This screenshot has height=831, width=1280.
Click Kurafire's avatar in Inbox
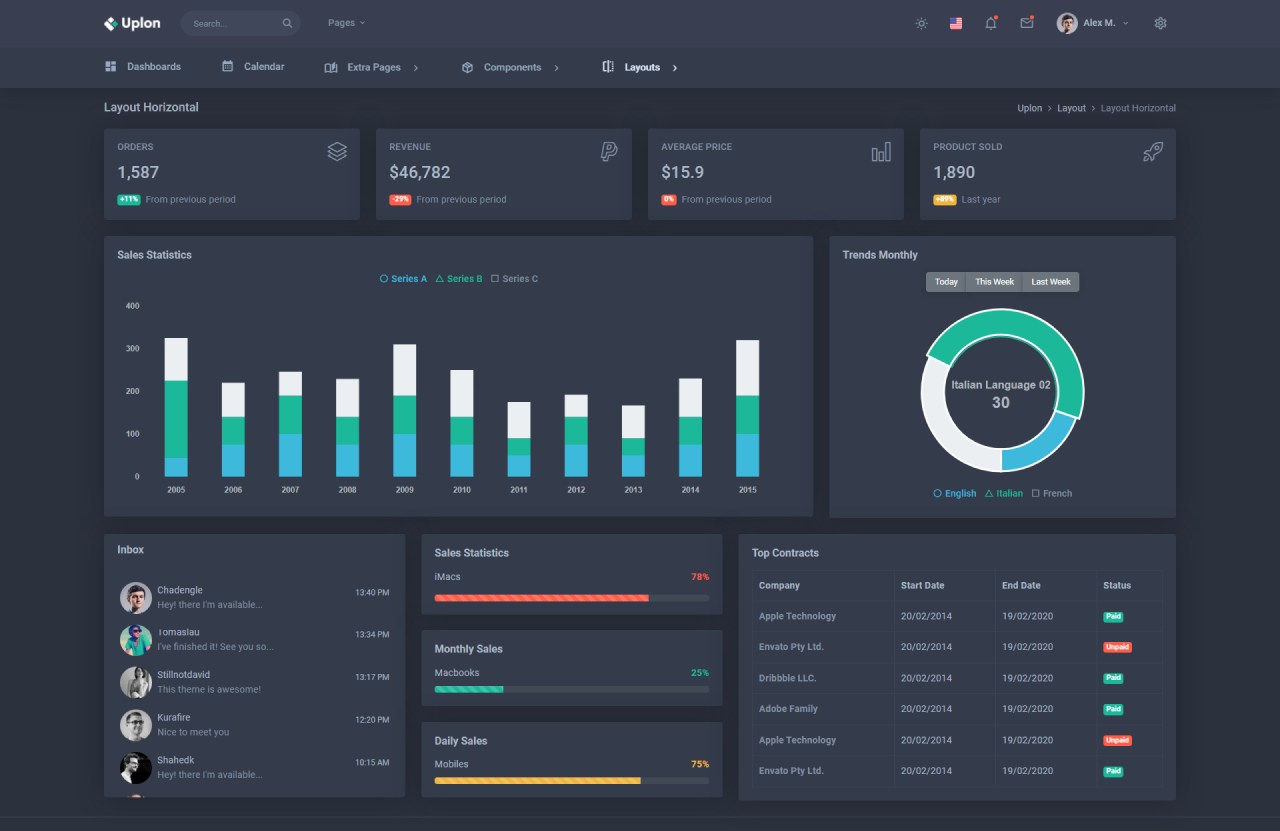coord(136,725)
